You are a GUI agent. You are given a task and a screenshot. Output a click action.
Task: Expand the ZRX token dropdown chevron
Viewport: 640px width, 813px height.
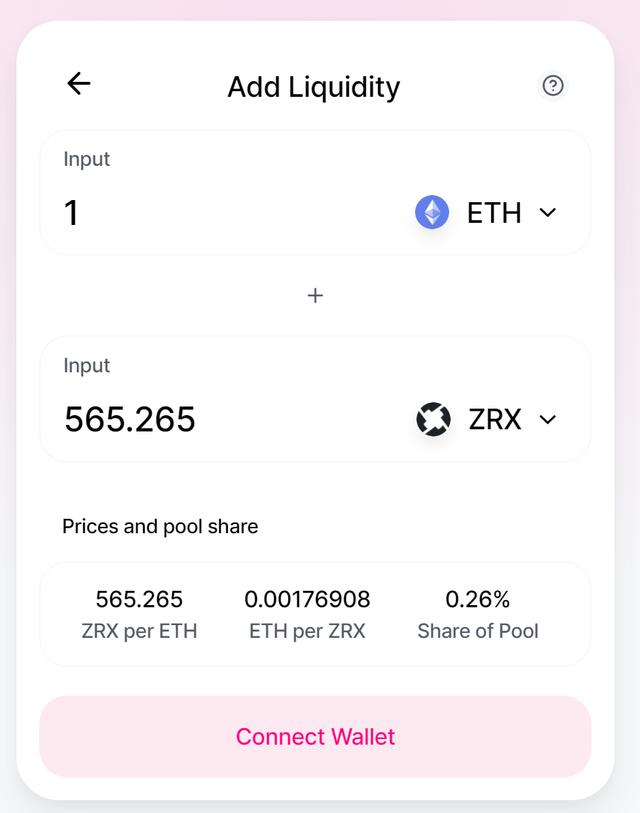pyautogui.click(x=548, y=419)
